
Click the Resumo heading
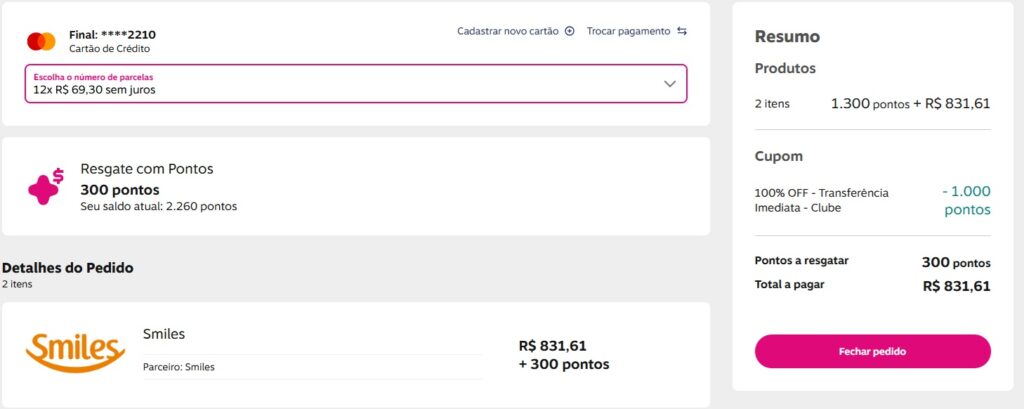point(787,37)
